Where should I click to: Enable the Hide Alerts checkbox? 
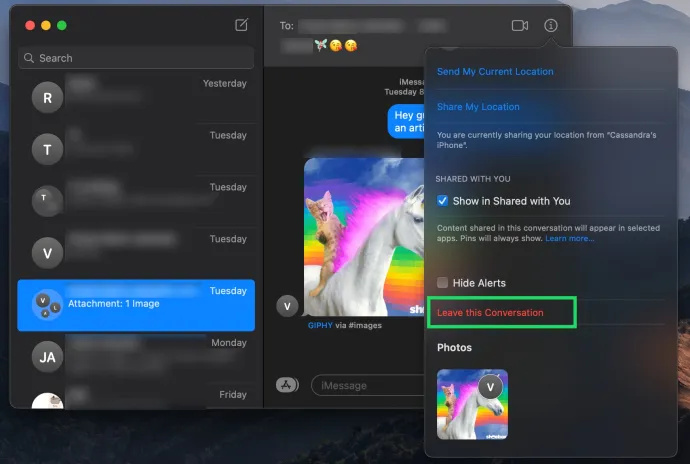(442, 283)
